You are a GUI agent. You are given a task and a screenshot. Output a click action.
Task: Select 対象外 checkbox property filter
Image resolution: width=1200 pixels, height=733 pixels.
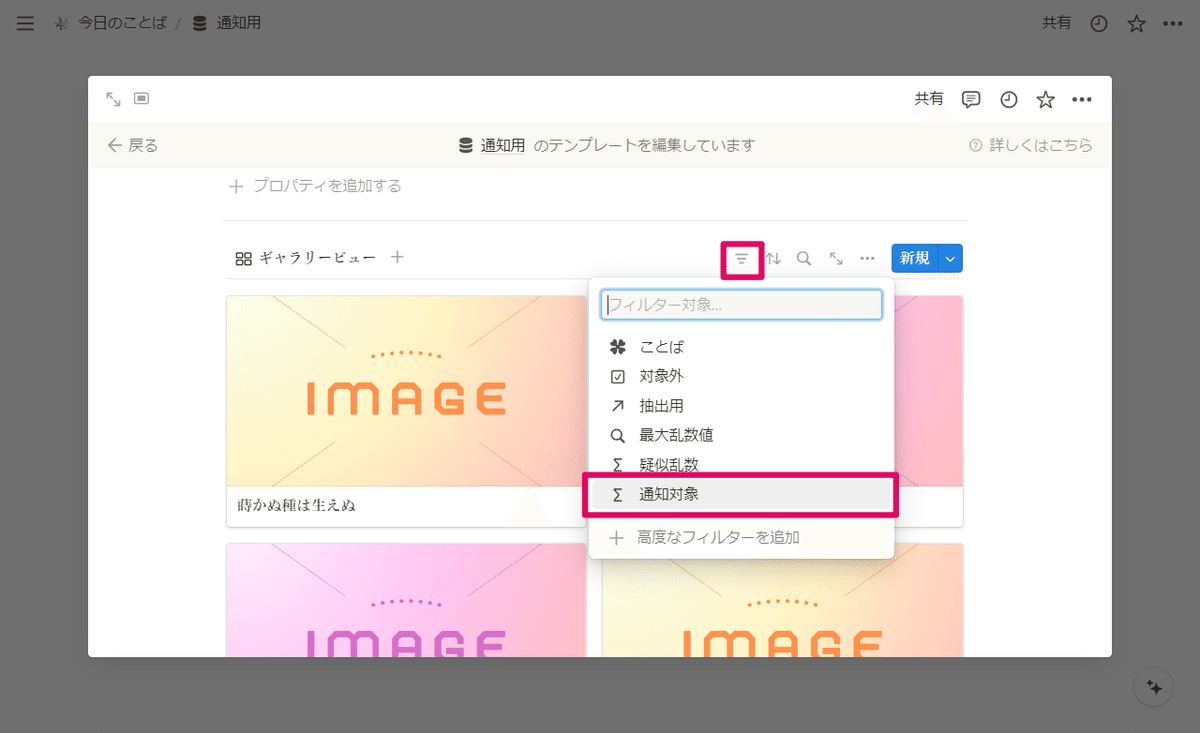pyautogui.click(x=741, y=377)
